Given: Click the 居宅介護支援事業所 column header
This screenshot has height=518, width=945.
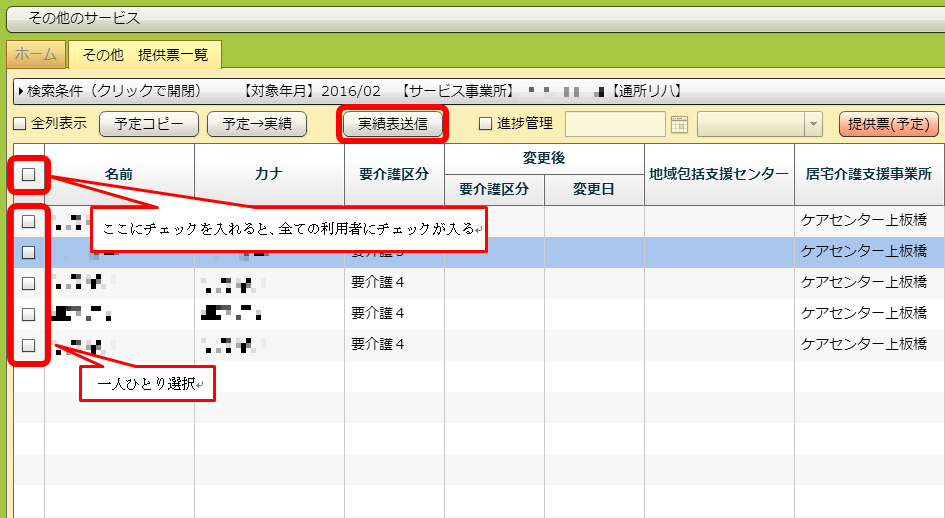Looking at the screenshot, I should [868, 174].
